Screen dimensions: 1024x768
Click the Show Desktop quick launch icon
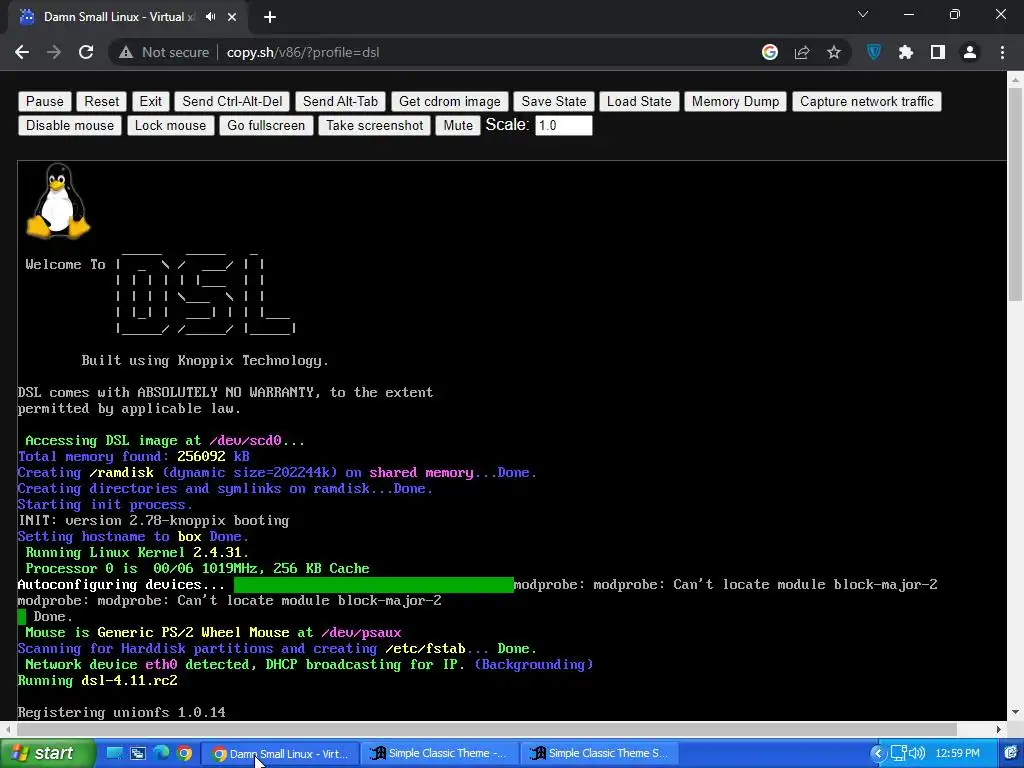click(x=114, y=754)
